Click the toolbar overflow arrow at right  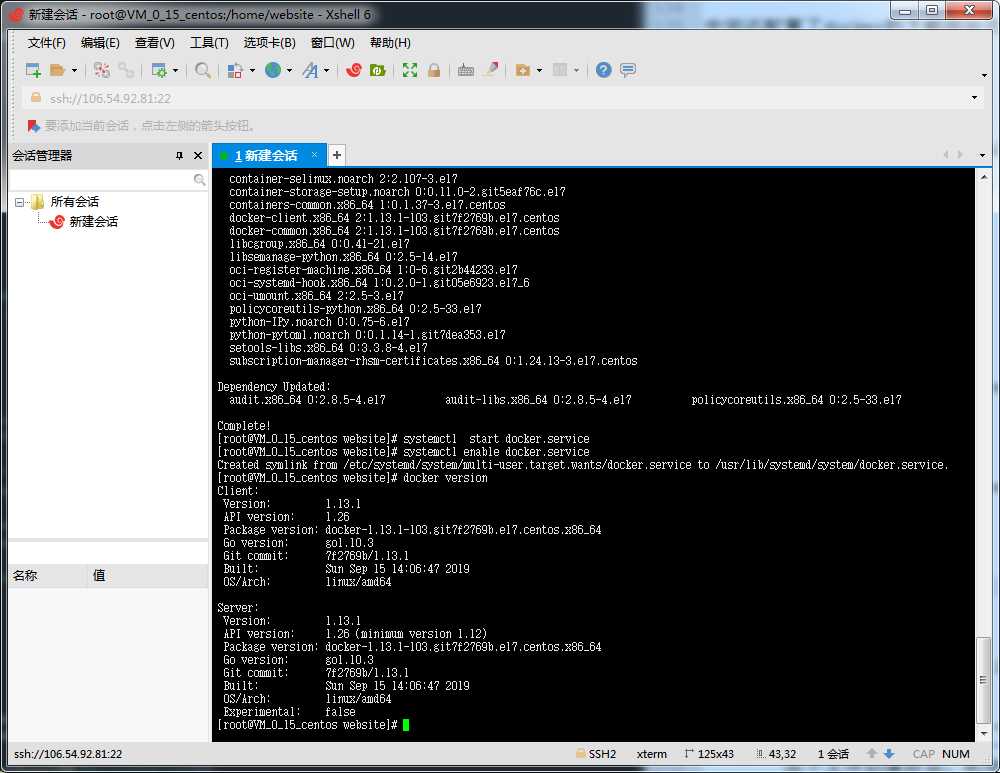tap(984, 75)
